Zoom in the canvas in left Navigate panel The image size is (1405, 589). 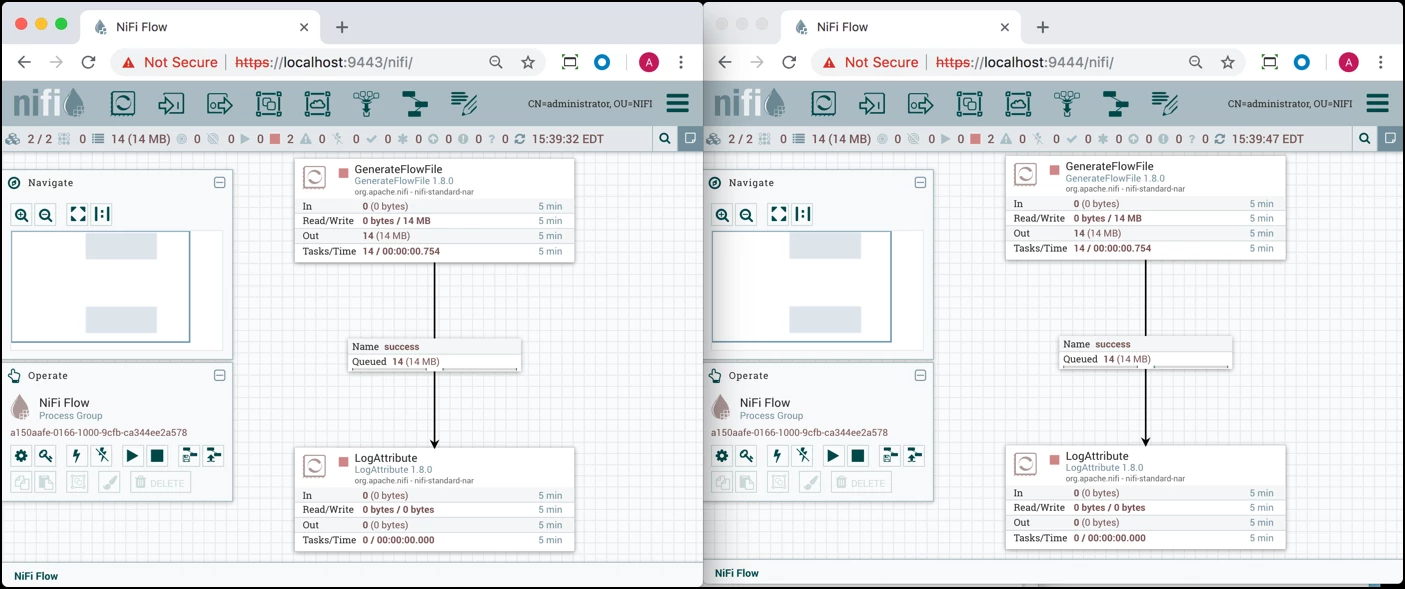(x=22, y=214)
